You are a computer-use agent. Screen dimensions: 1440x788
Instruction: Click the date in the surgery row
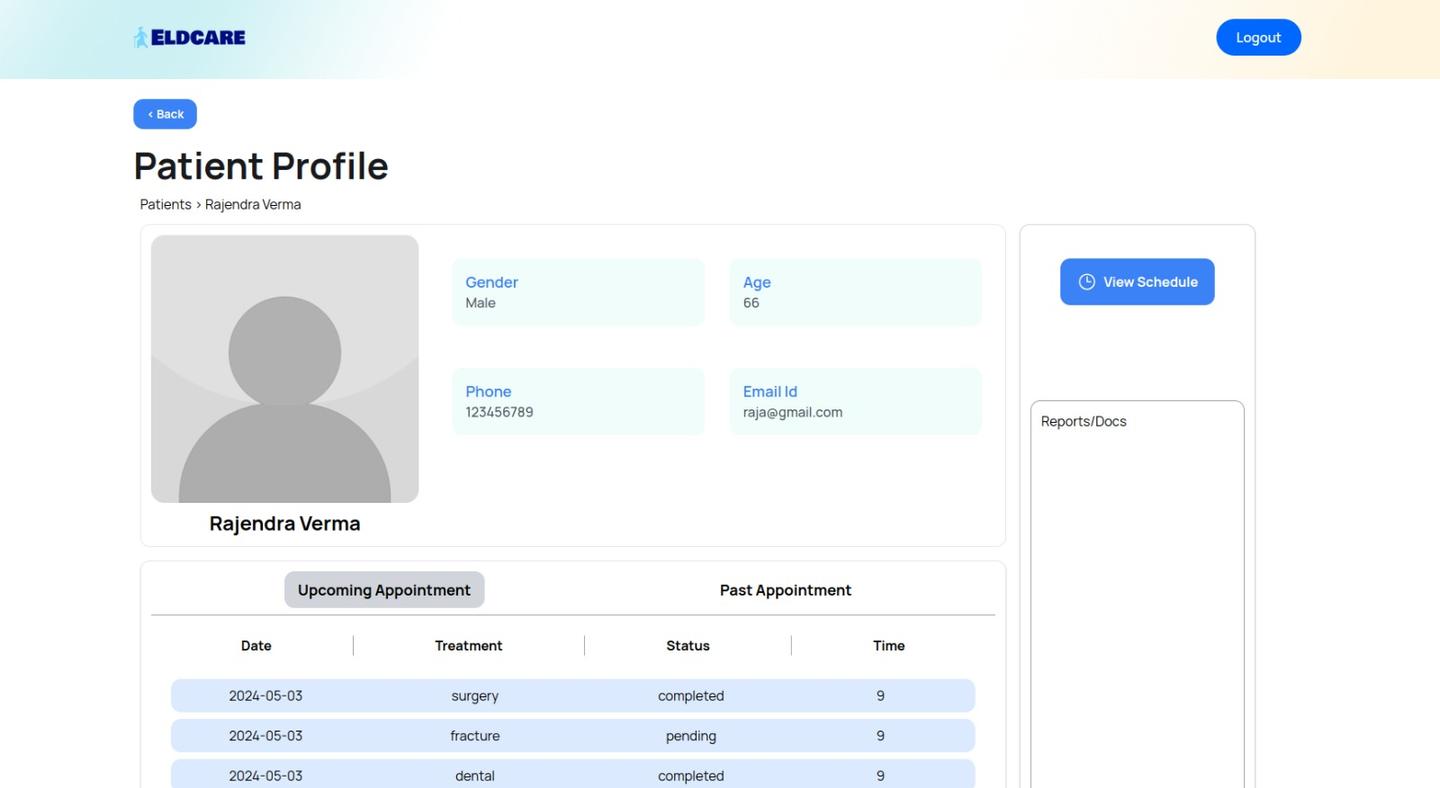265,696
